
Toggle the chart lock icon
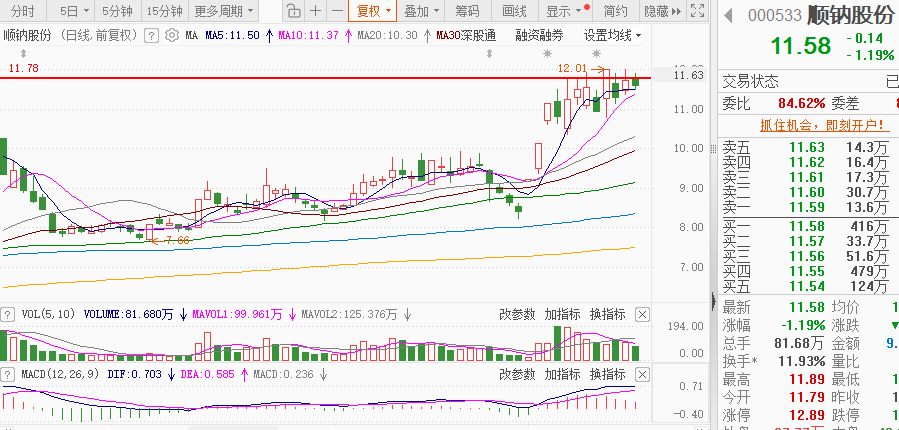point(293,11)
